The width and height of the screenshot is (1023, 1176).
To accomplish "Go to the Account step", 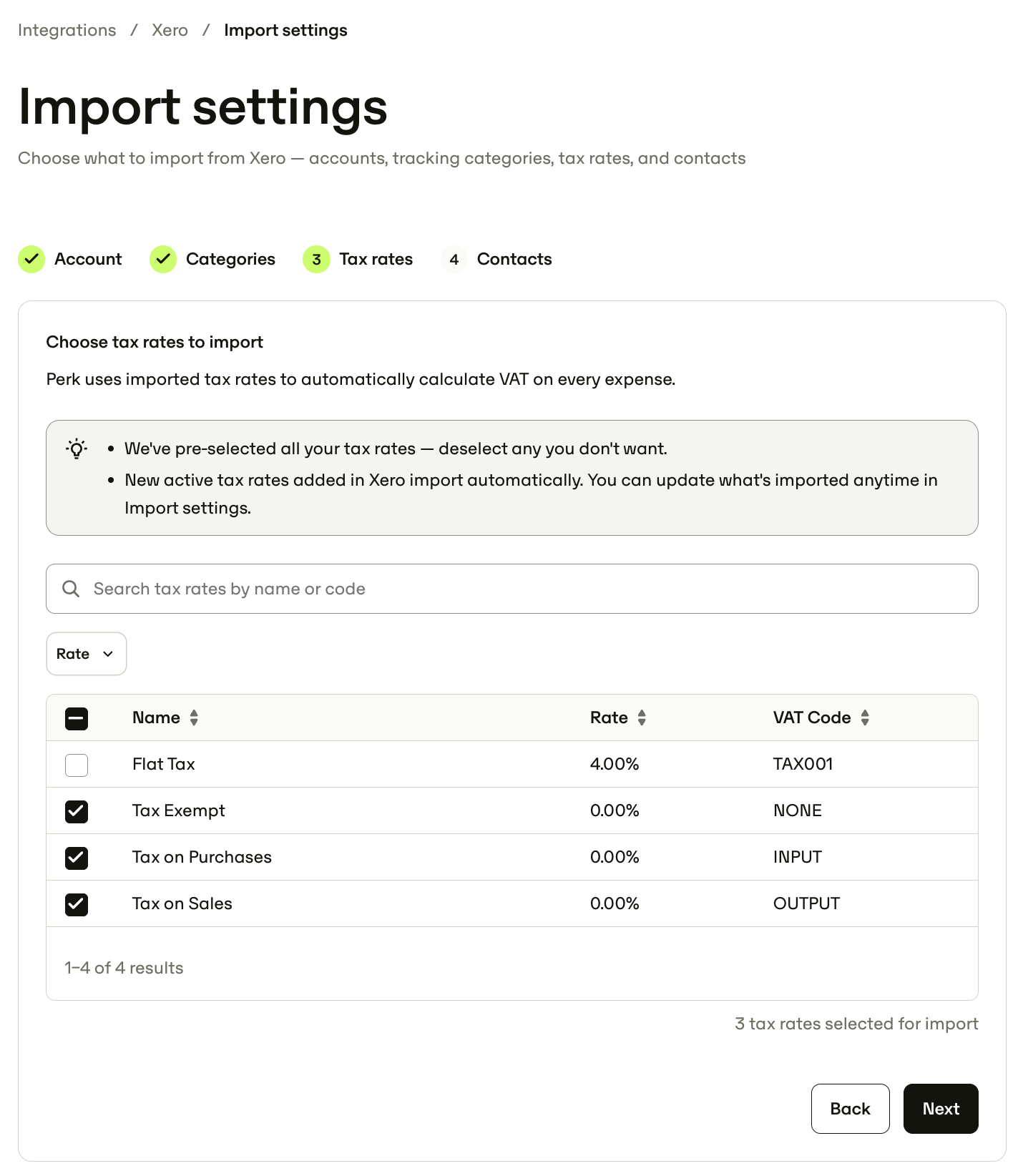I will click(x=70, y=259).
